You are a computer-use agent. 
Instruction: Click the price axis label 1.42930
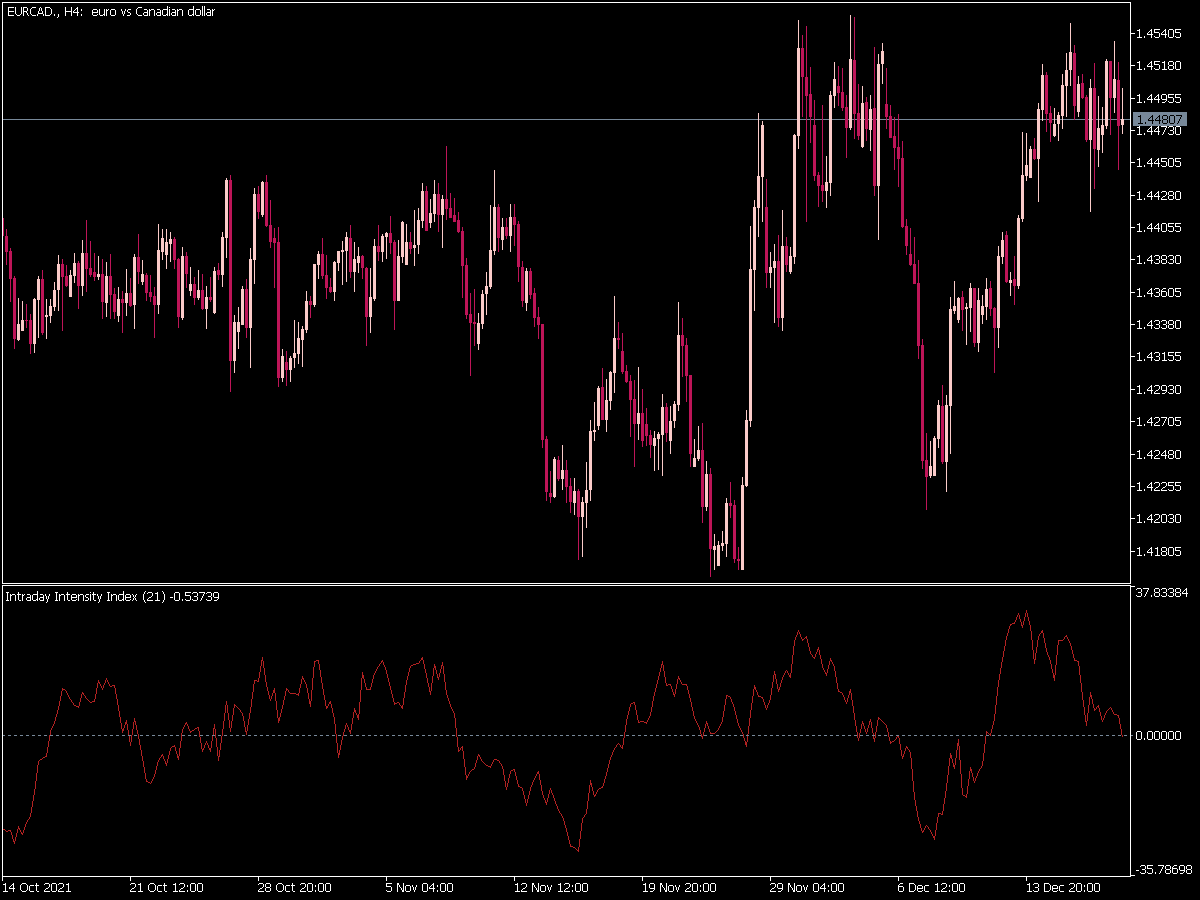tap(1158, 389)
